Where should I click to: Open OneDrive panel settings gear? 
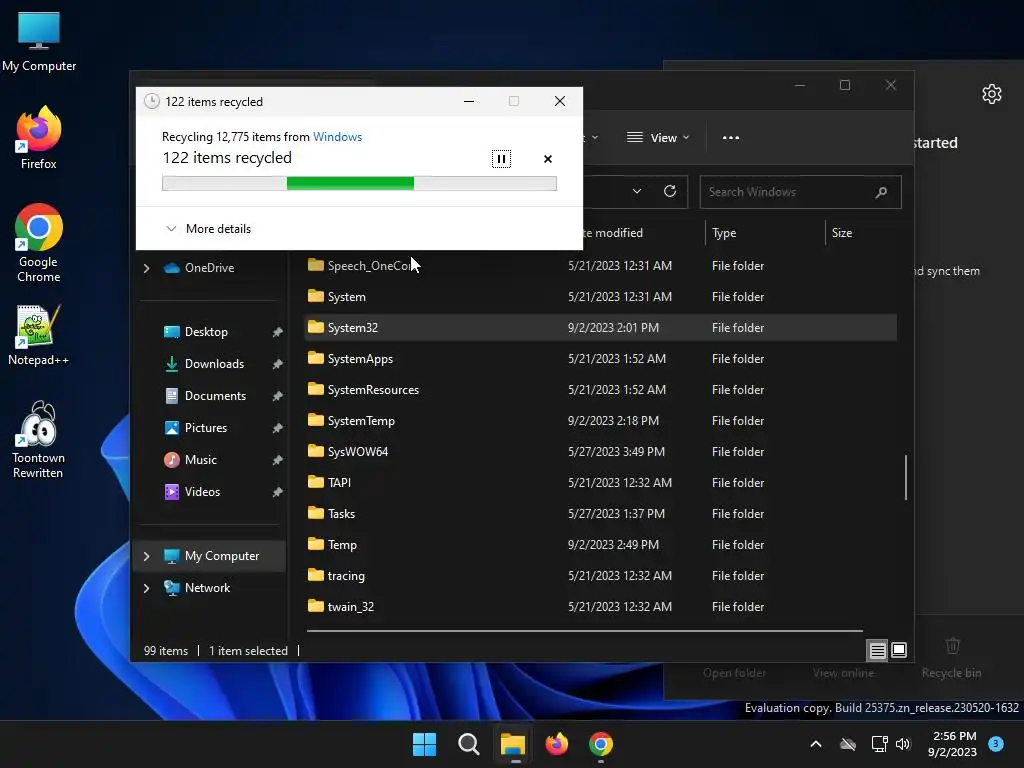click(x=991, y=94)
